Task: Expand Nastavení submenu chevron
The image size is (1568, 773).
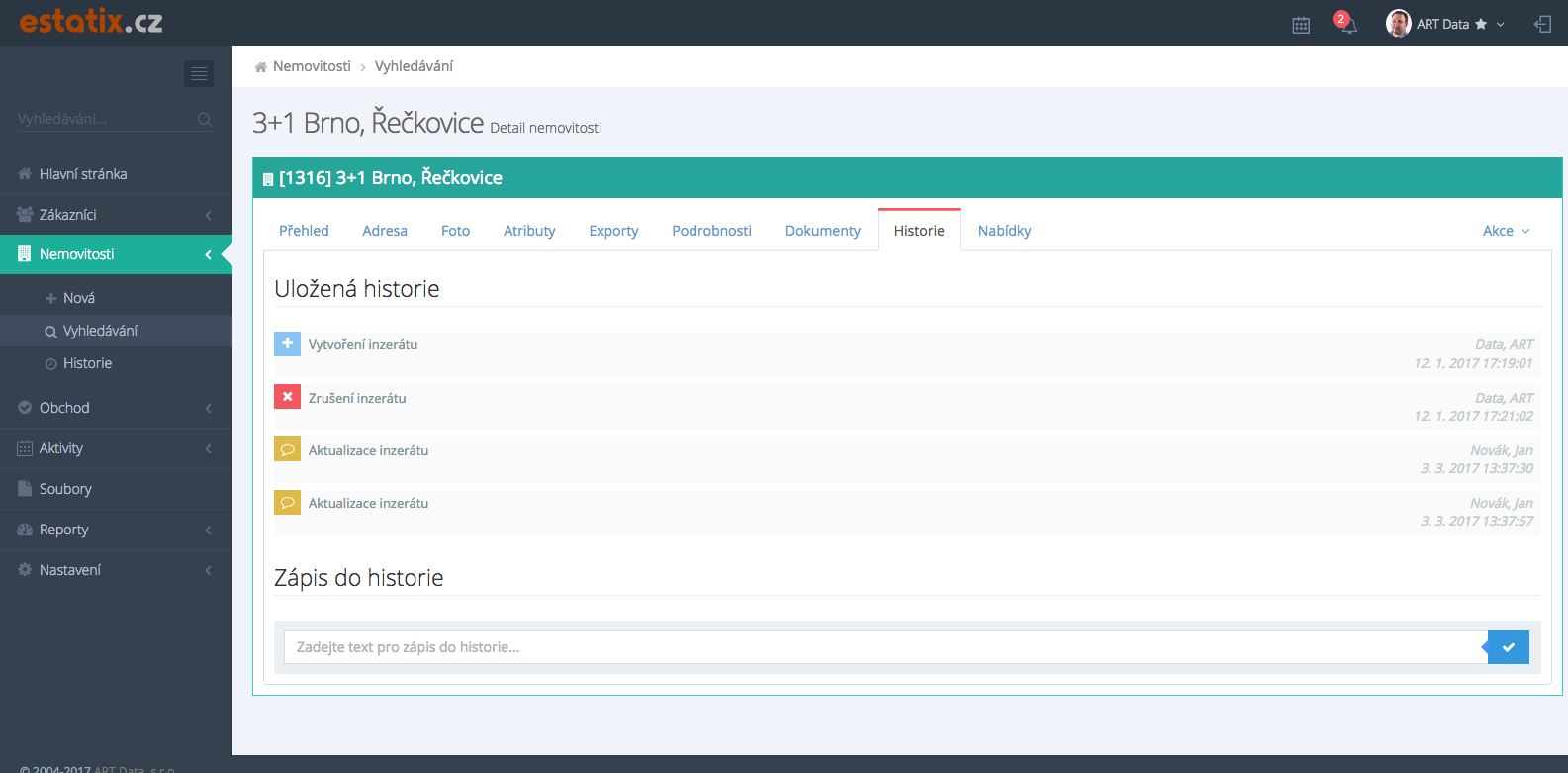Action: (x=208, y=570)
